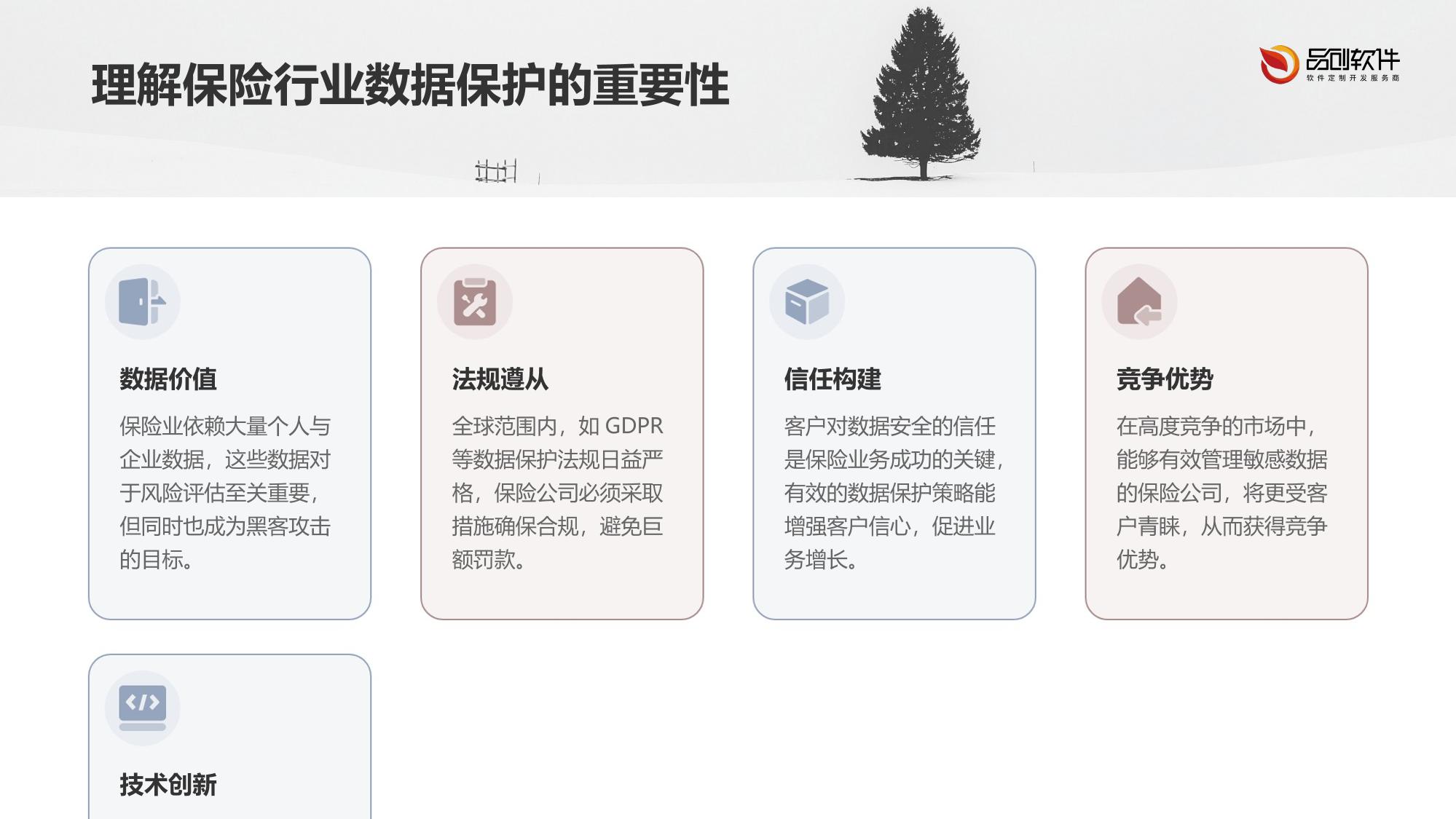Click the 软件定制开发服务商 tagline
This screenshot has height=819, width=1456.
[x=1353, y=78]
